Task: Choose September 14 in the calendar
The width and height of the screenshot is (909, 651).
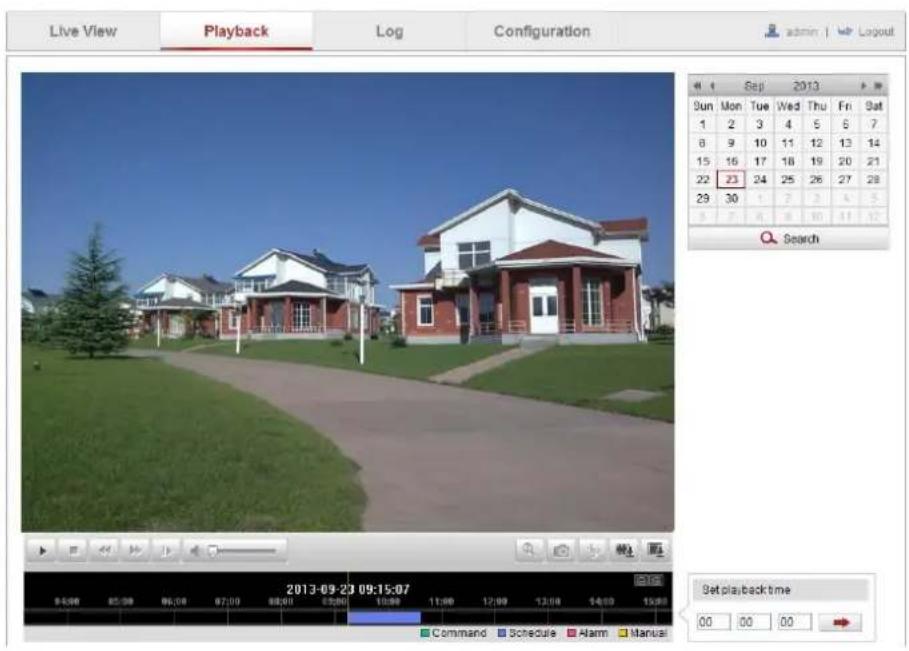Action: tap(874, 143)
